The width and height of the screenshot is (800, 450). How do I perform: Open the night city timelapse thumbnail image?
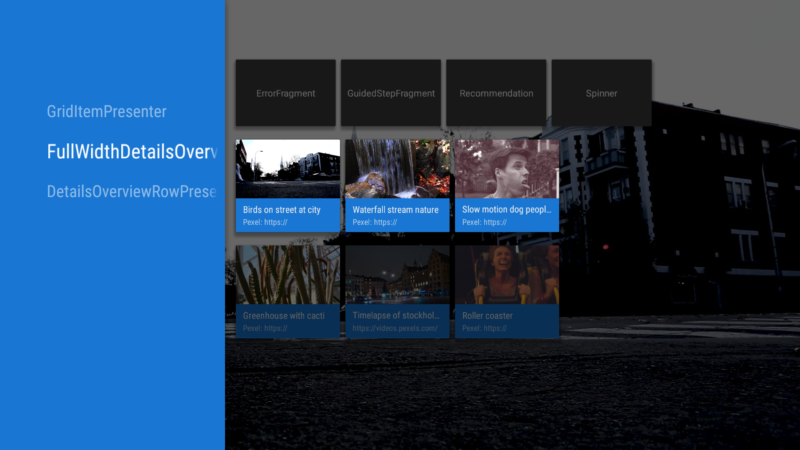(397, 275)
